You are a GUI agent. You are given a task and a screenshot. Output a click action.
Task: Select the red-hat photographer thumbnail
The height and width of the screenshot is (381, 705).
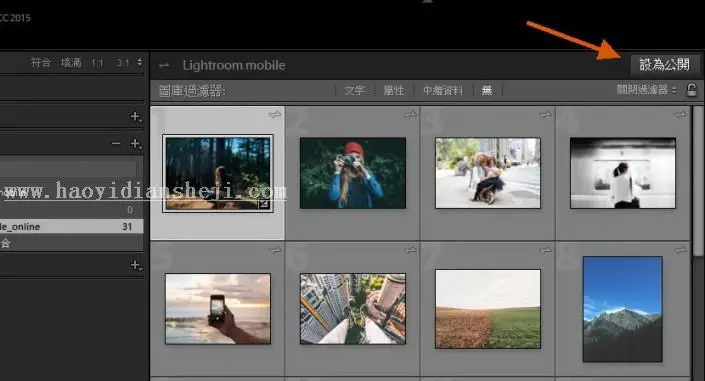tap(353, 173)
